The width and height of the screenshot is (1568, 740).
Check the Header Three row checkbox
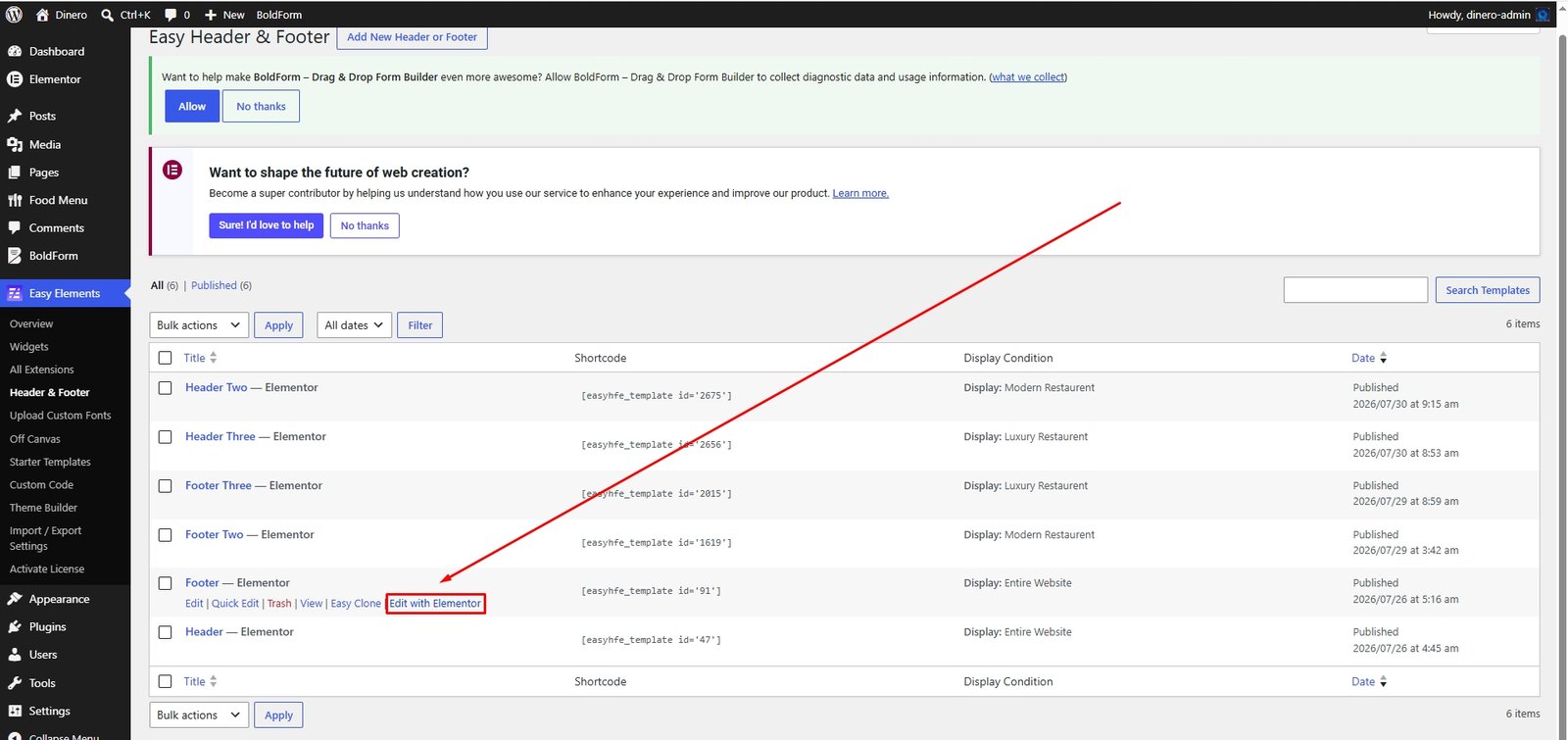point(165,437)
